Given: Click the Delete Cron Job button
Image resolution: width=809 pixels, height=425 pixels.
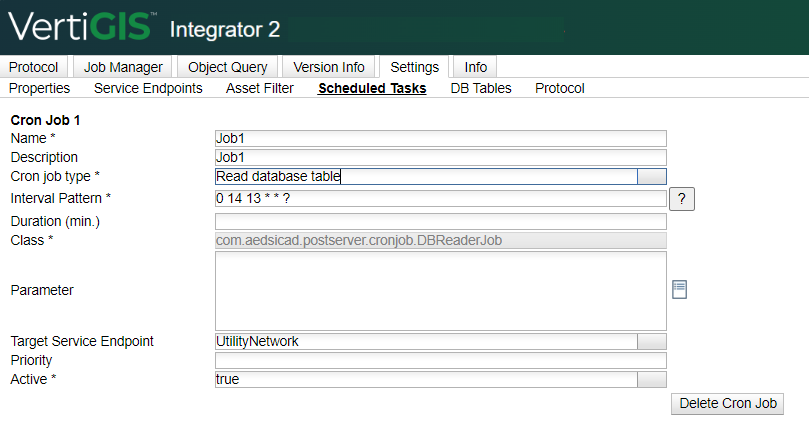Looking at the screenshot, I should (727, 403).
